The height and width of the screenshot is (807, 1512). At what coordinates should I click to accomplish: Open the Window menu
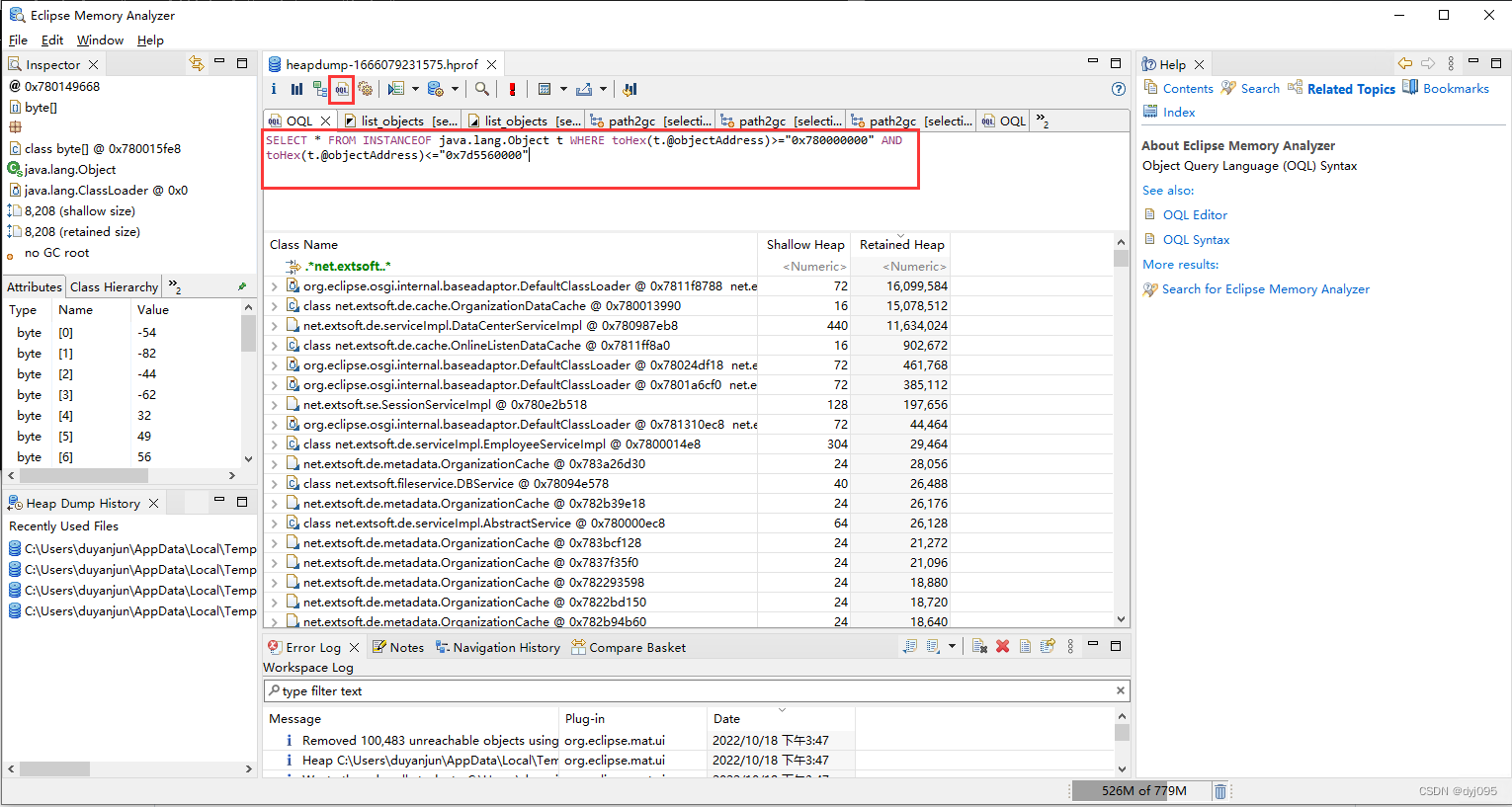[100, 40]
